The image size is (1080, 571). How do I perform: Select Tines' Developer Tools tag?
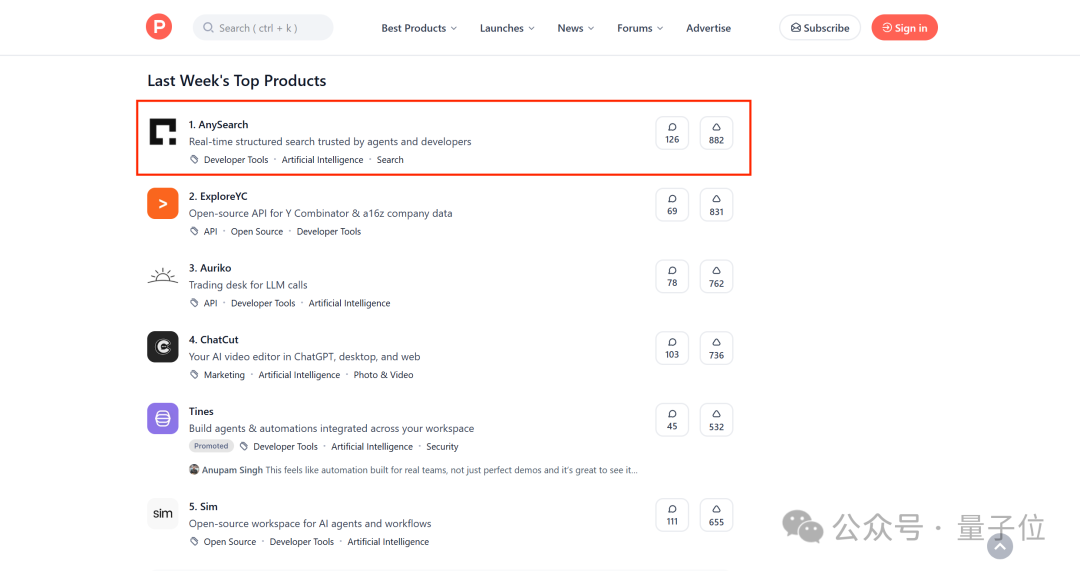click(x=285, y=446)
